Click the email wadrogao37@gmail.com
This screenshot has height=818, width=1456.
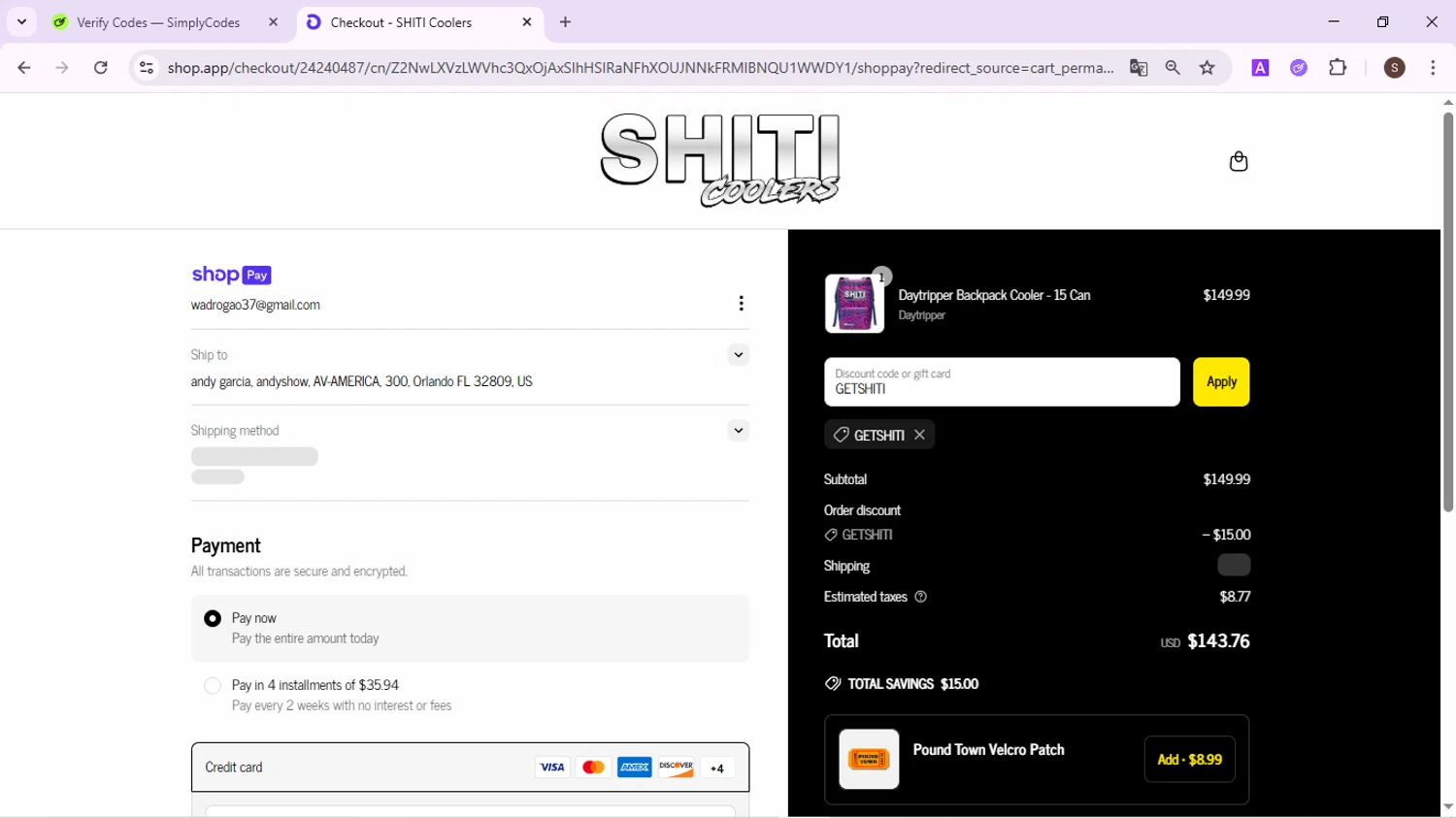click(255, 305)
